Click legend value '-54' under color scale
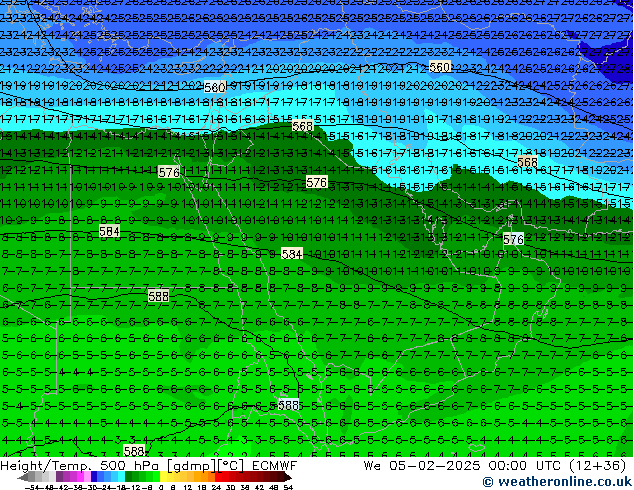Viewport: 634px width, 490px height. coord(32,488)
